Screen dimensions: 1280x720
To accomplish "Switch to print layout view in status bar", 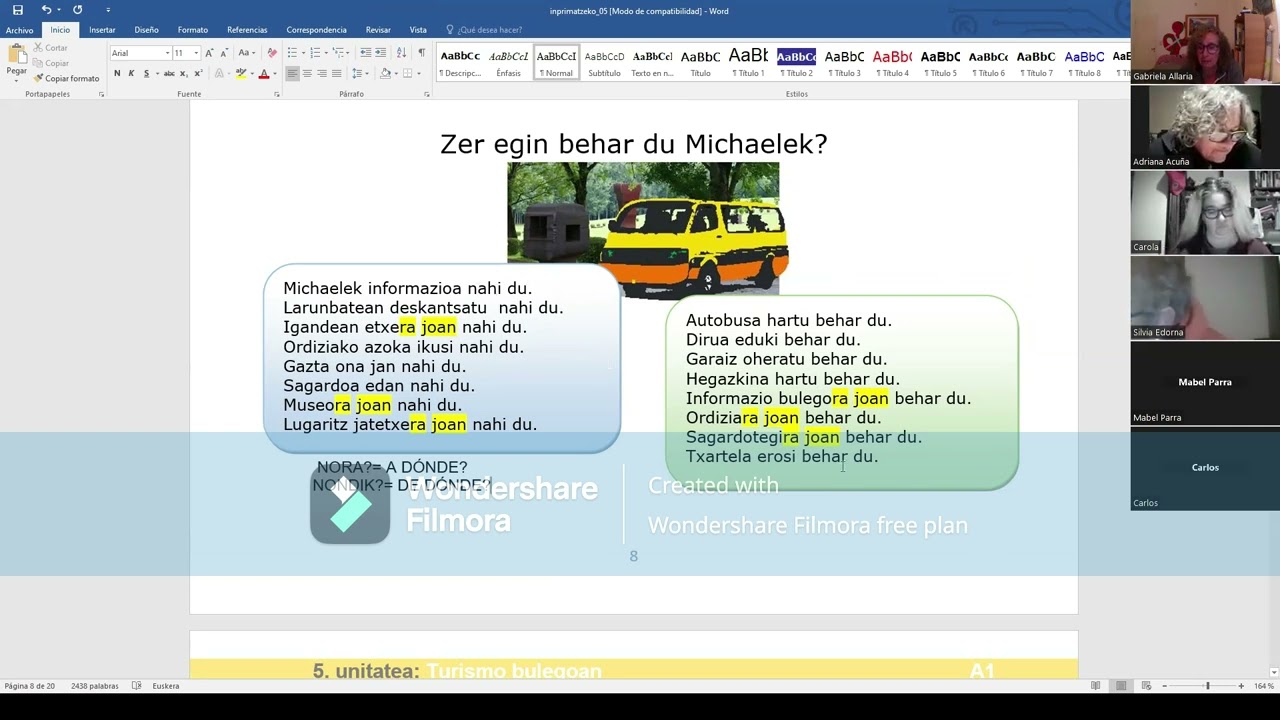I will pyautogui.click(x=1121, y=686).
